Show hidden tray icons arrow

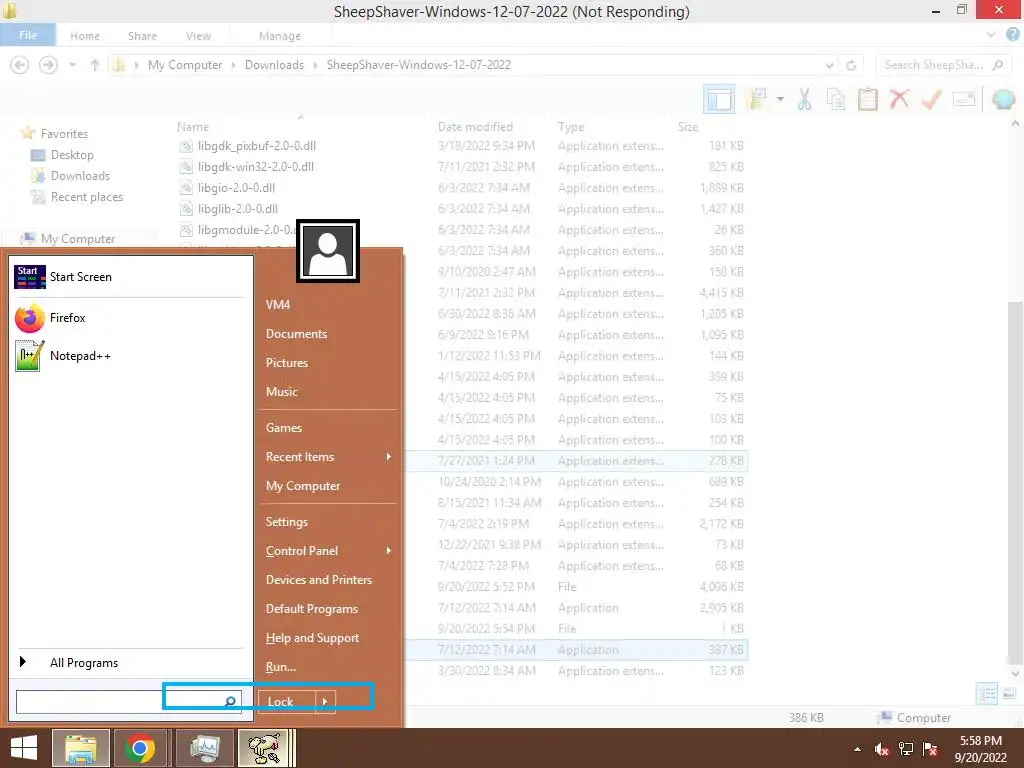tap(857, 749)
